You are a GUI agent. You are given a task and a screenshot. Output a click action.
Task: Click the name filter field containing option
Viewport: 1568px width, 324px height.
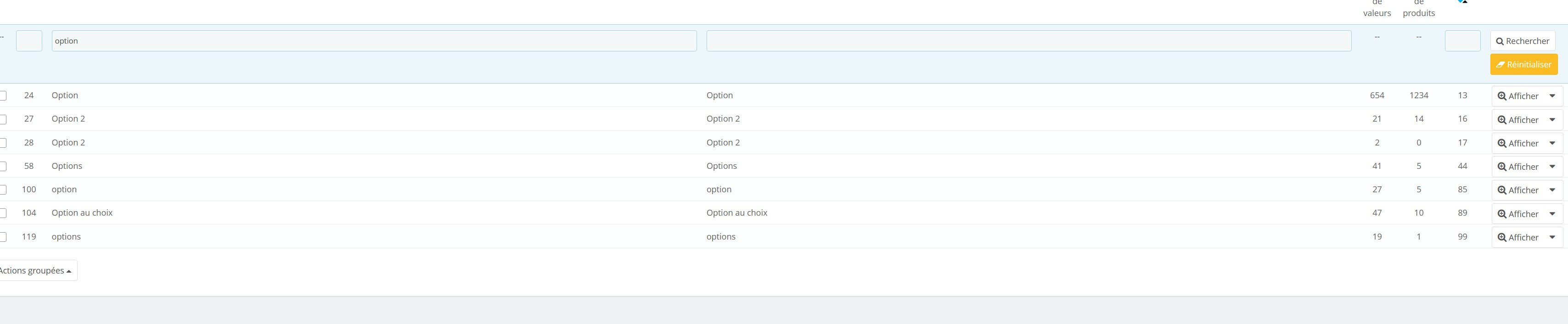click(x=374, y=41)
